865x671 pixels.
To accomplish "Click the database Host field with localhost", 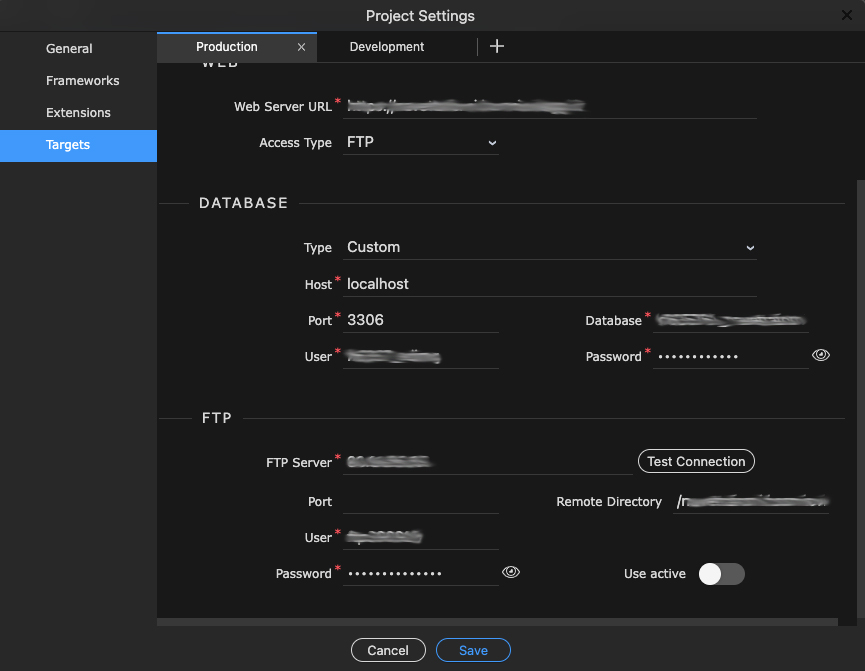I will pos(549,284).
